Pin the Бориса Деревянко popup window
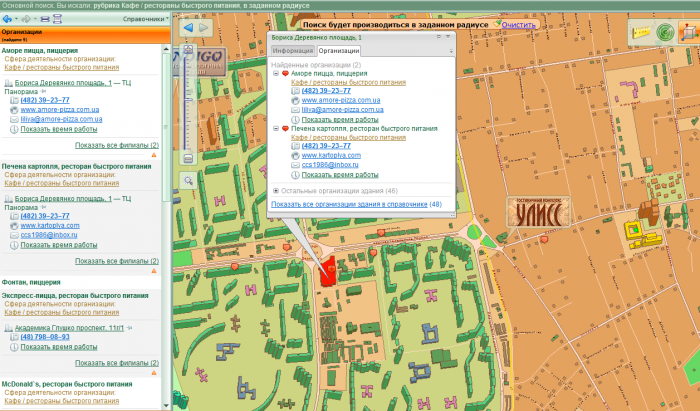 439,37
